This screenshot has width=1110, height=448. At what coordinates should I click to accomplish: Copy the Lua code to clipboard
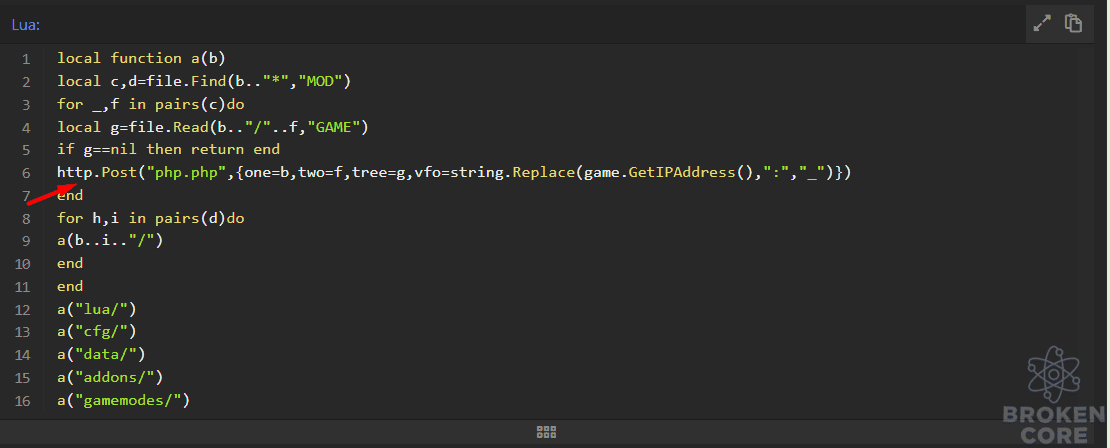[1073, 23]
